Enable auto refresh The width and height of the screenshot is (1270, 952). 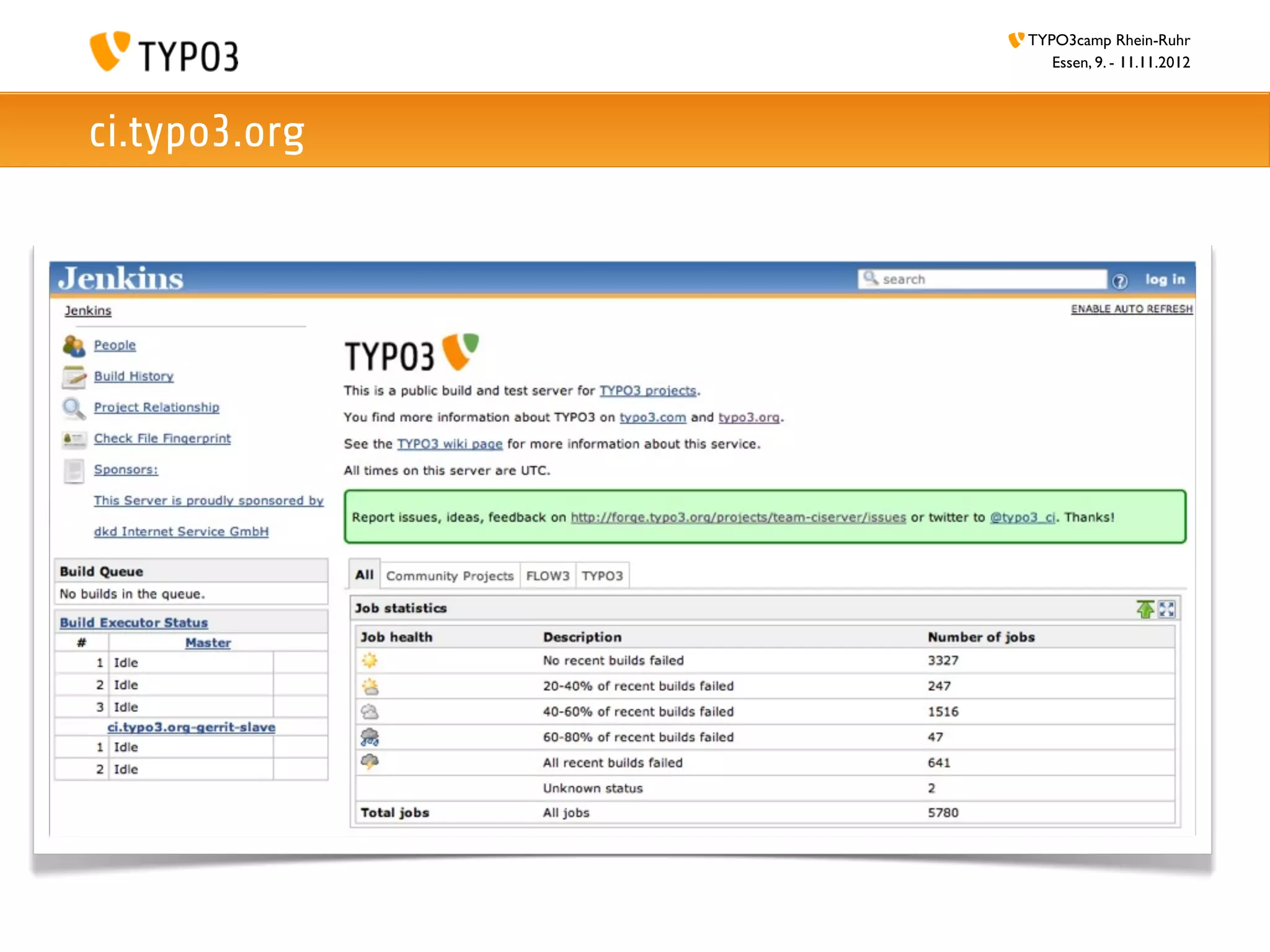tap(1131, 309)
